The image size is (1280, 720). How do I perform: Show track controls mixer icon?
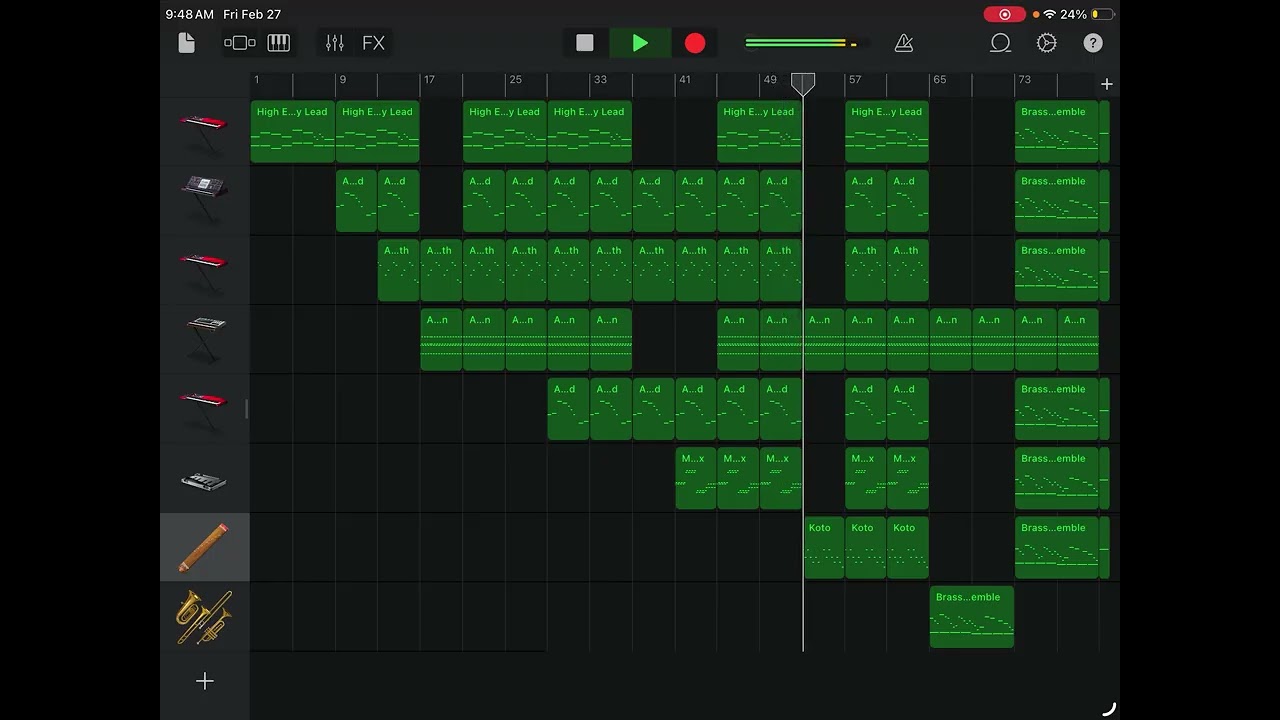[x=335, y=43]
